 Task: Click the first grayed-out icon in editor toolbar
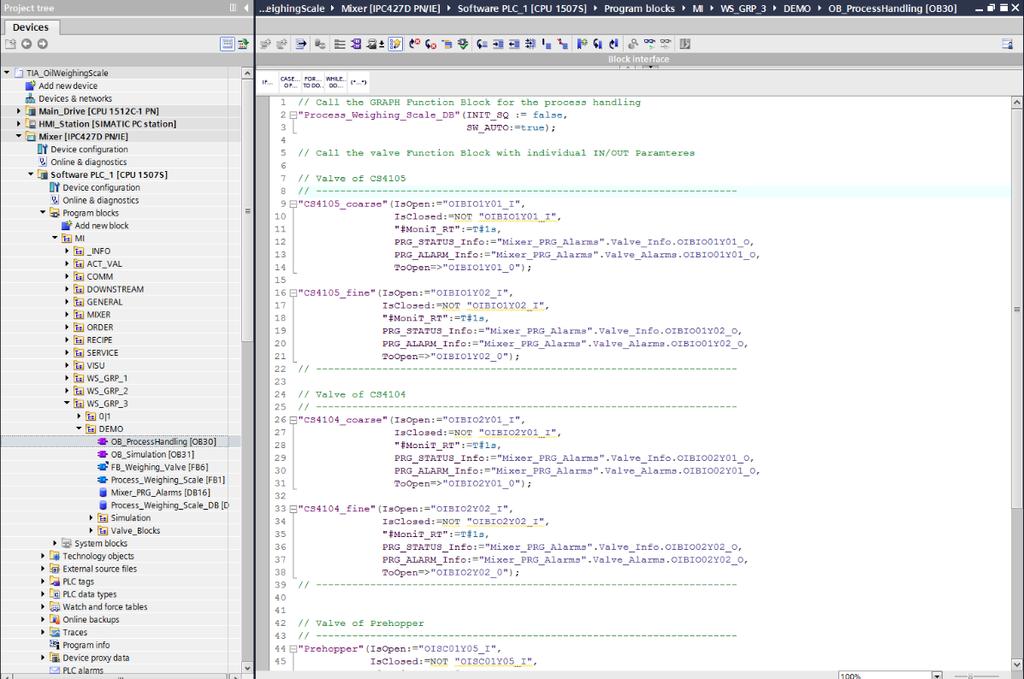pos(265,44)
